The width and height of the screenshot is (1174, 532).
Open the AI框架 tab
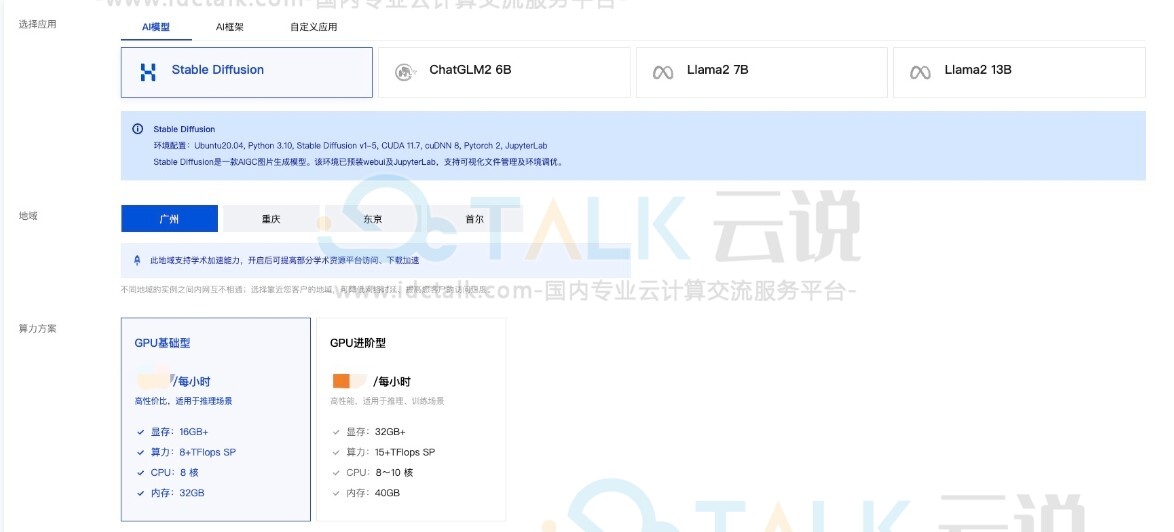point(230,27)
